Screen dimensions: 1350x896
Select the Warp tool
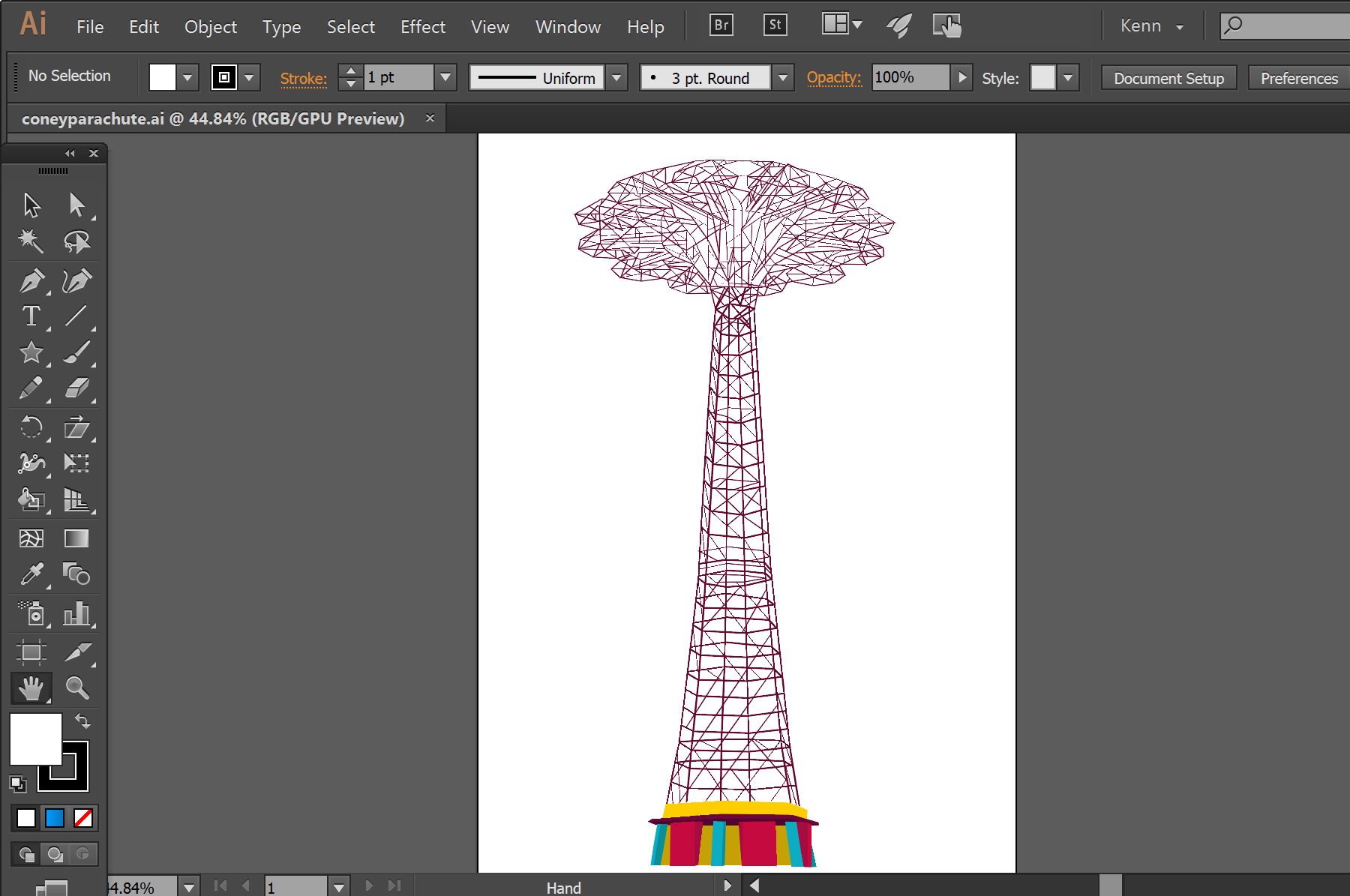click(31, 463)
